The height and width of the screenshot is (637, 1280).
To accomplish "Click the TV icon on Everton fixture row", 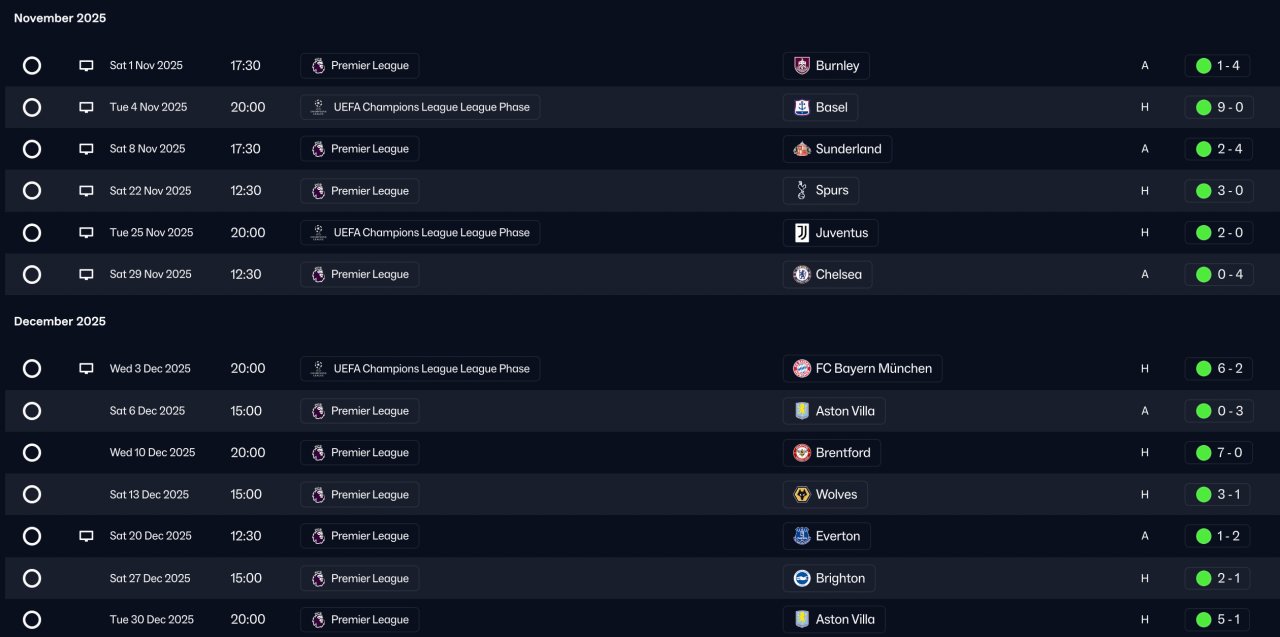I will point(86,536).
